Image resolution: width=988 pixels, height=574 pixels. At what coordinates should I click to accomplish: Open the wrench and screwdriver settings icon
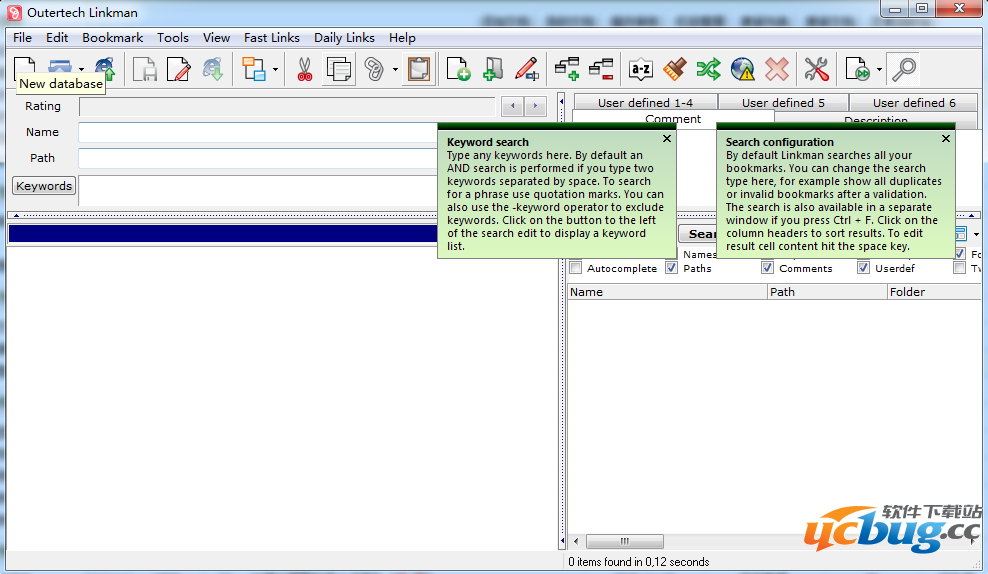(816, 69)
